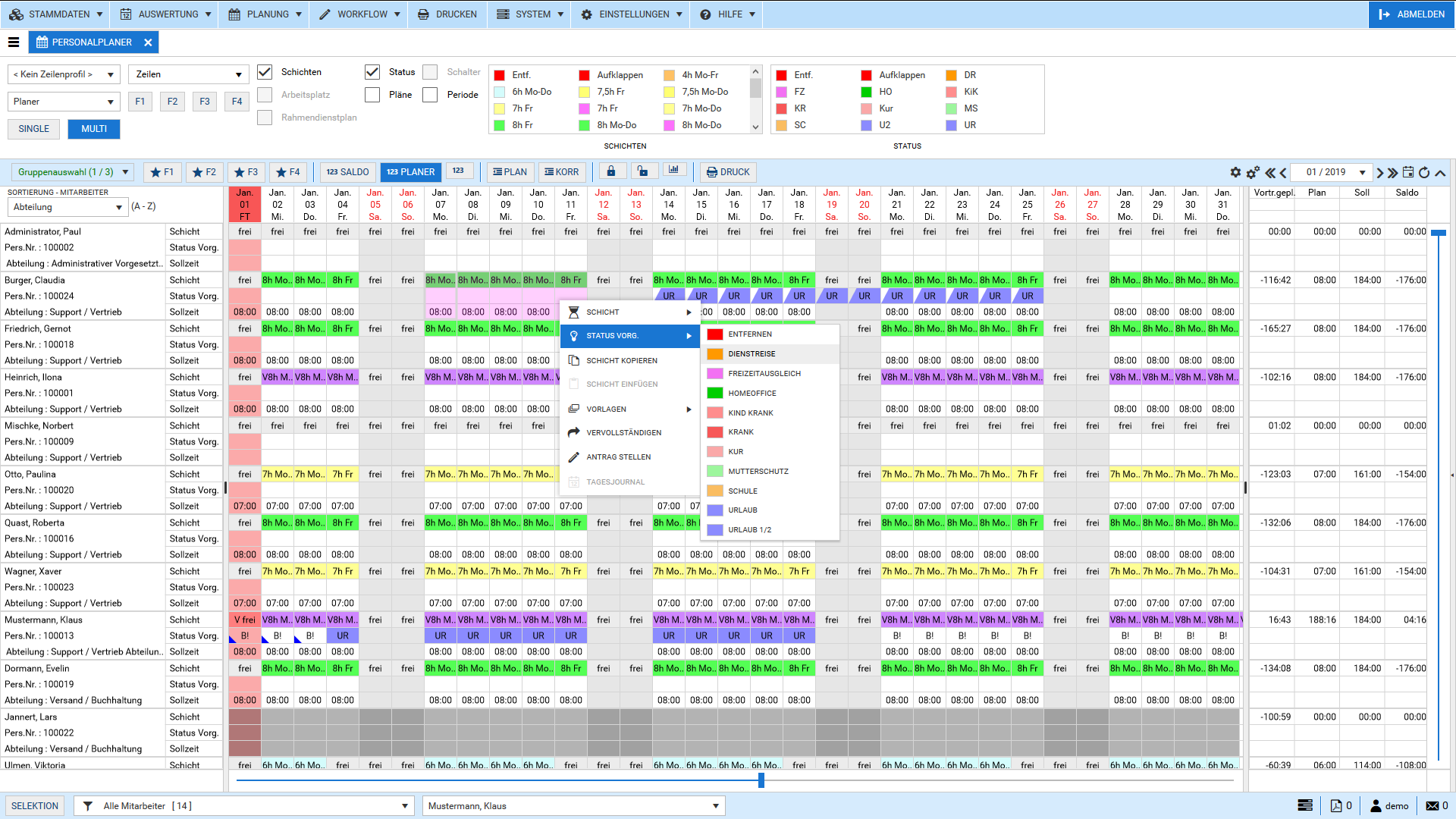Select favorite star F3 button
Screen dimensions: 1456x819
(x=246, y=172)
